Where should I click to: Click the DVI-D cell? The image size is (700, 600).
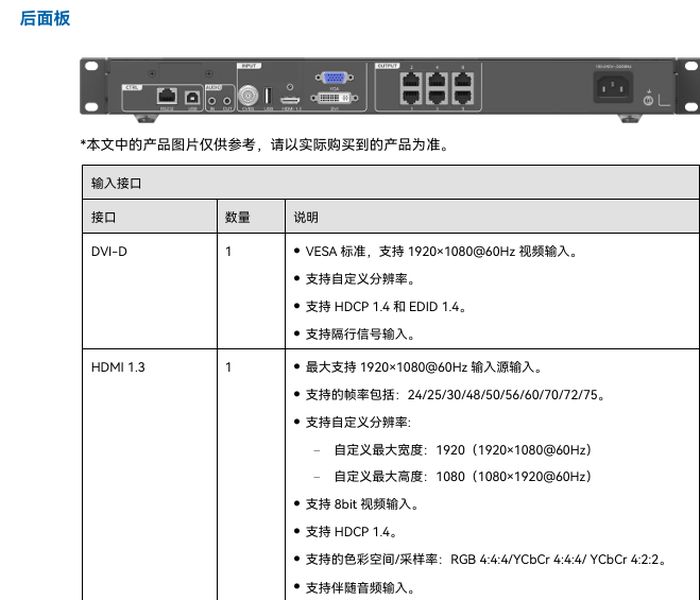[150, 291]
